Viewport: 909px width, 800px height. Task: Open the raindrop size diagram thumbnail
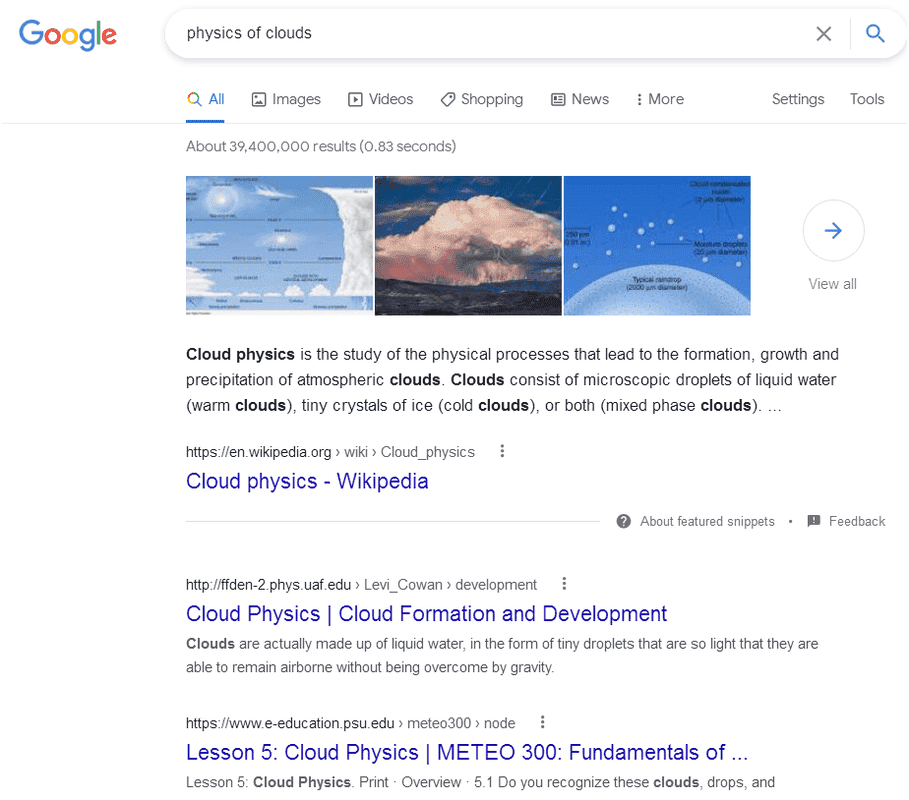pos(657,246)
